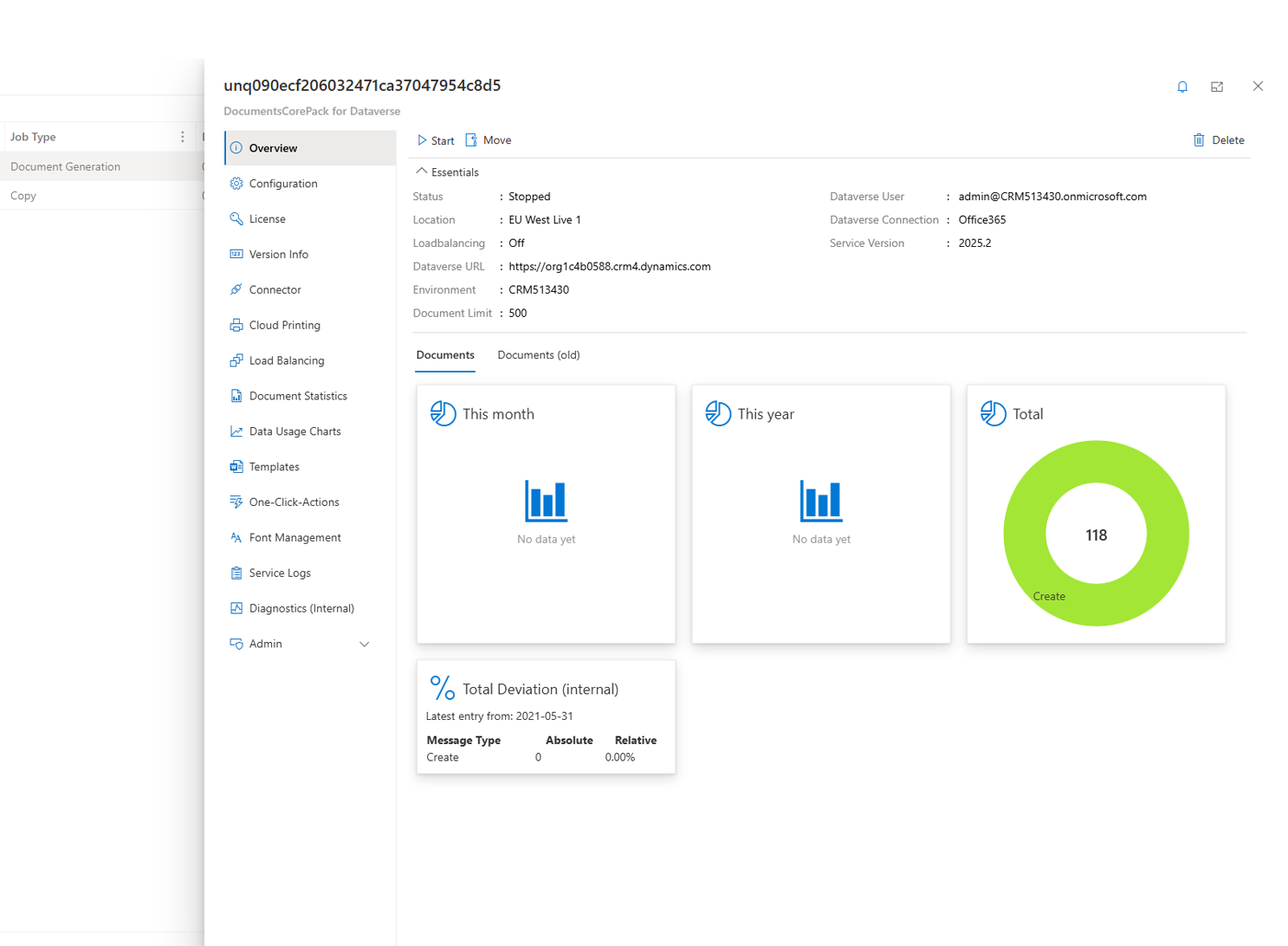
Task: Click the License key icon
Action: 236,219
